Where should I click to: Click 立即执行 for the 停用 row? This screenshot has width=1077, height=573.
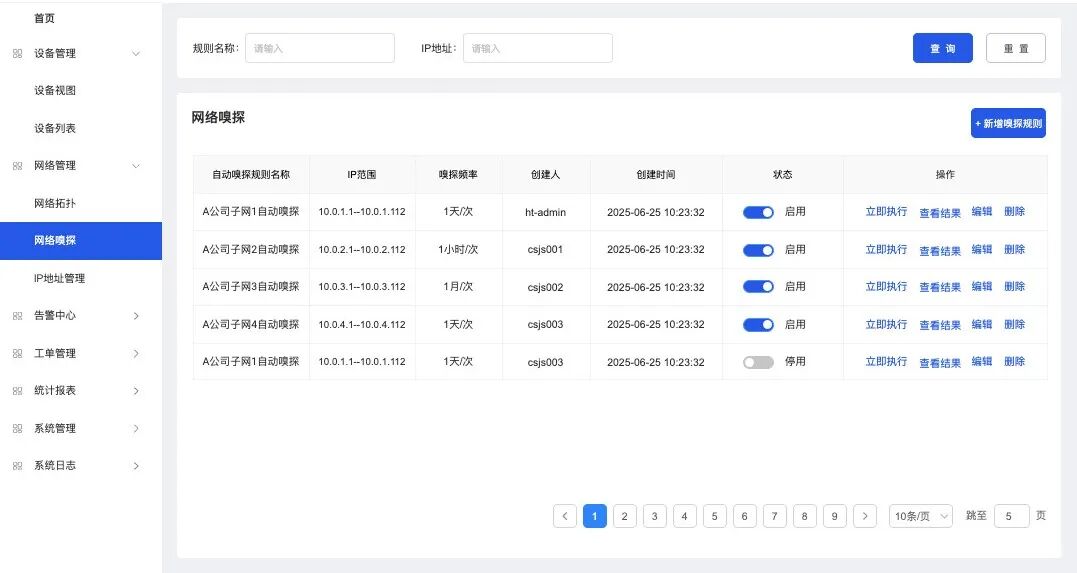pyautogui.click(x=886, y=361)
